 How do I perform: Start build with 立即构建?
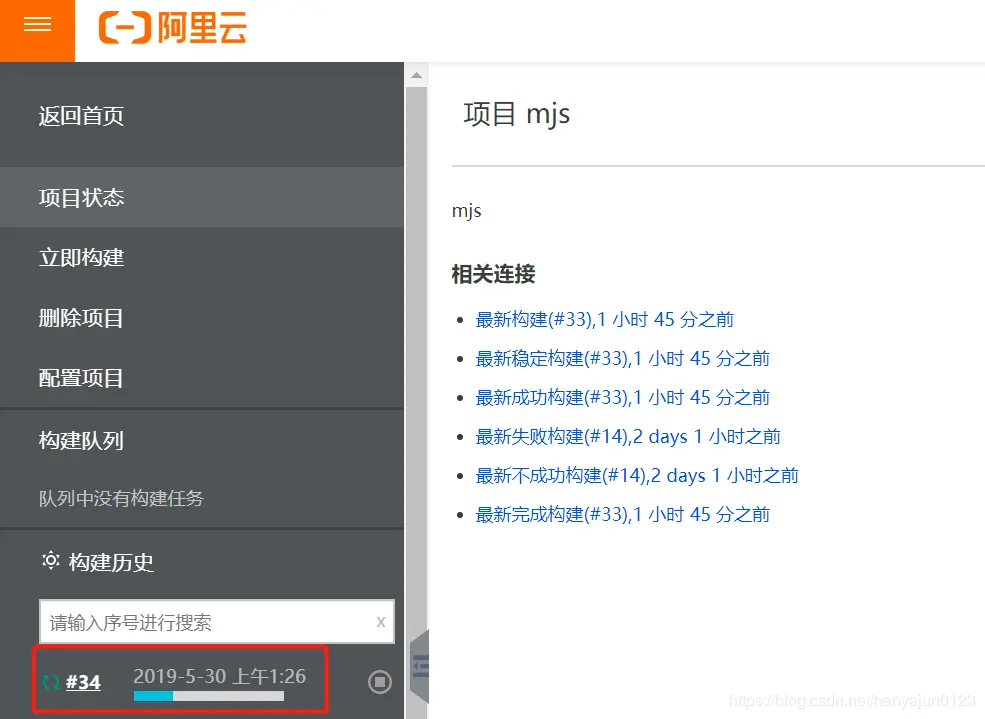(81, 257)
